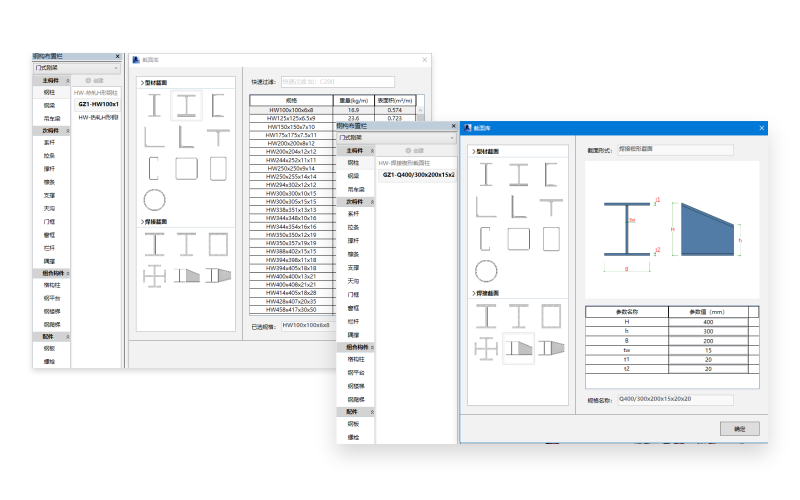This screenshot has width=800, height=500.
Task: Click the h parameter value 300
Action: click(x=708, y=331)
